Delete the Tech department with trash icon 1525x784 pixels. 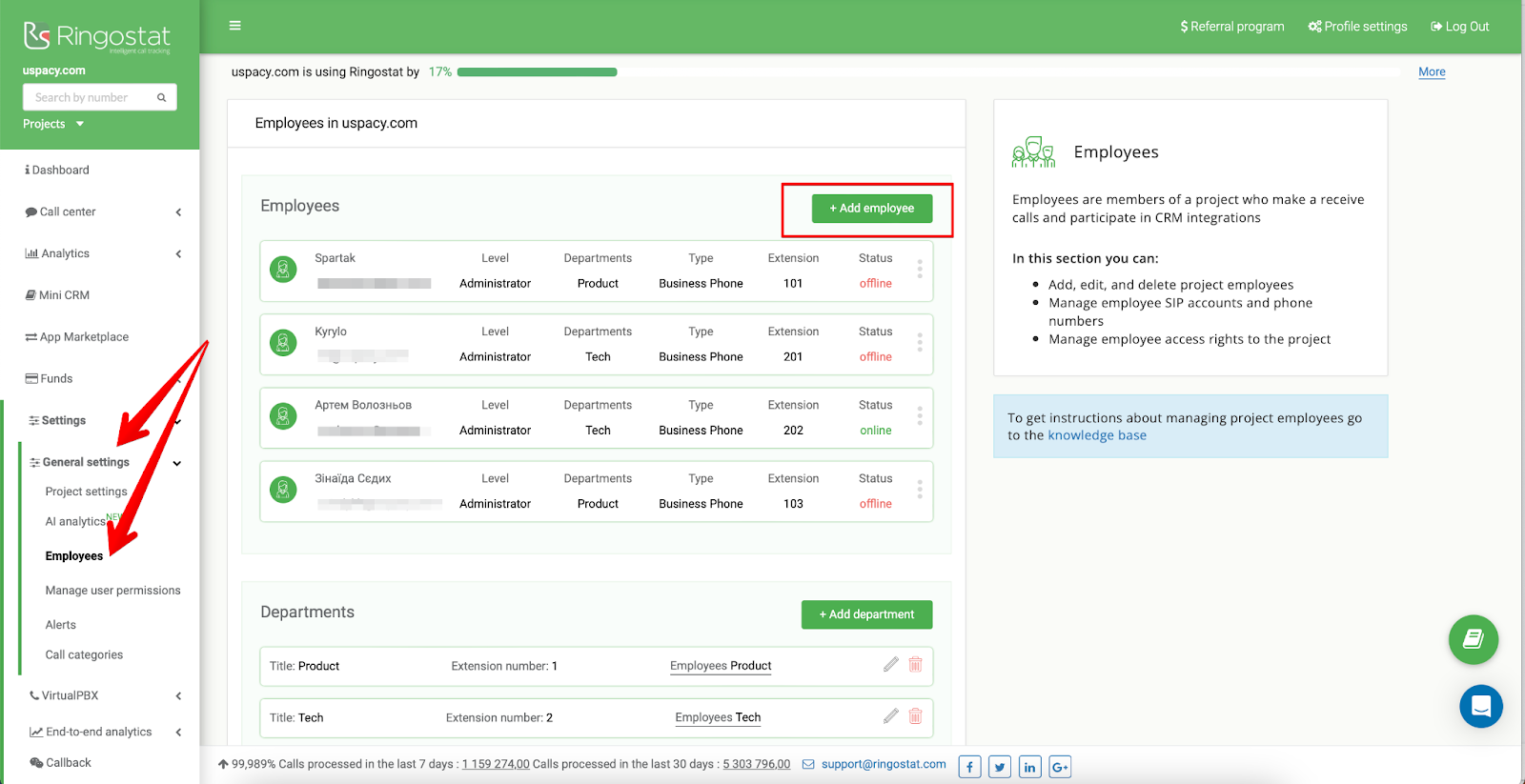click(915, 716)
